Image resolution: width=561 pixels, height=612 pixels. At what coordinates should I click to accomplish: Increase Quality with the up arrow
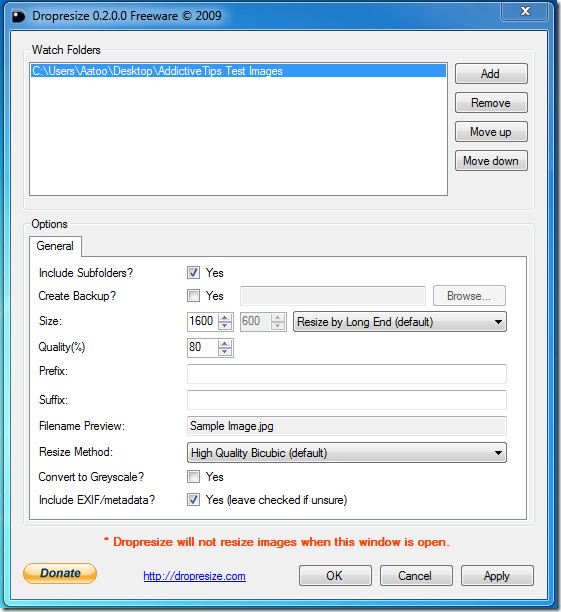click(225, 343)
